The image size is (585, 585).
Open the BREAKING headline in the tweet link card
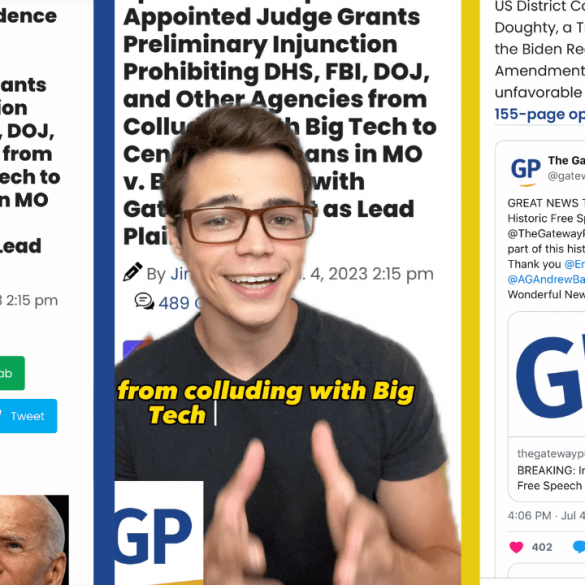tap(551, 470)
